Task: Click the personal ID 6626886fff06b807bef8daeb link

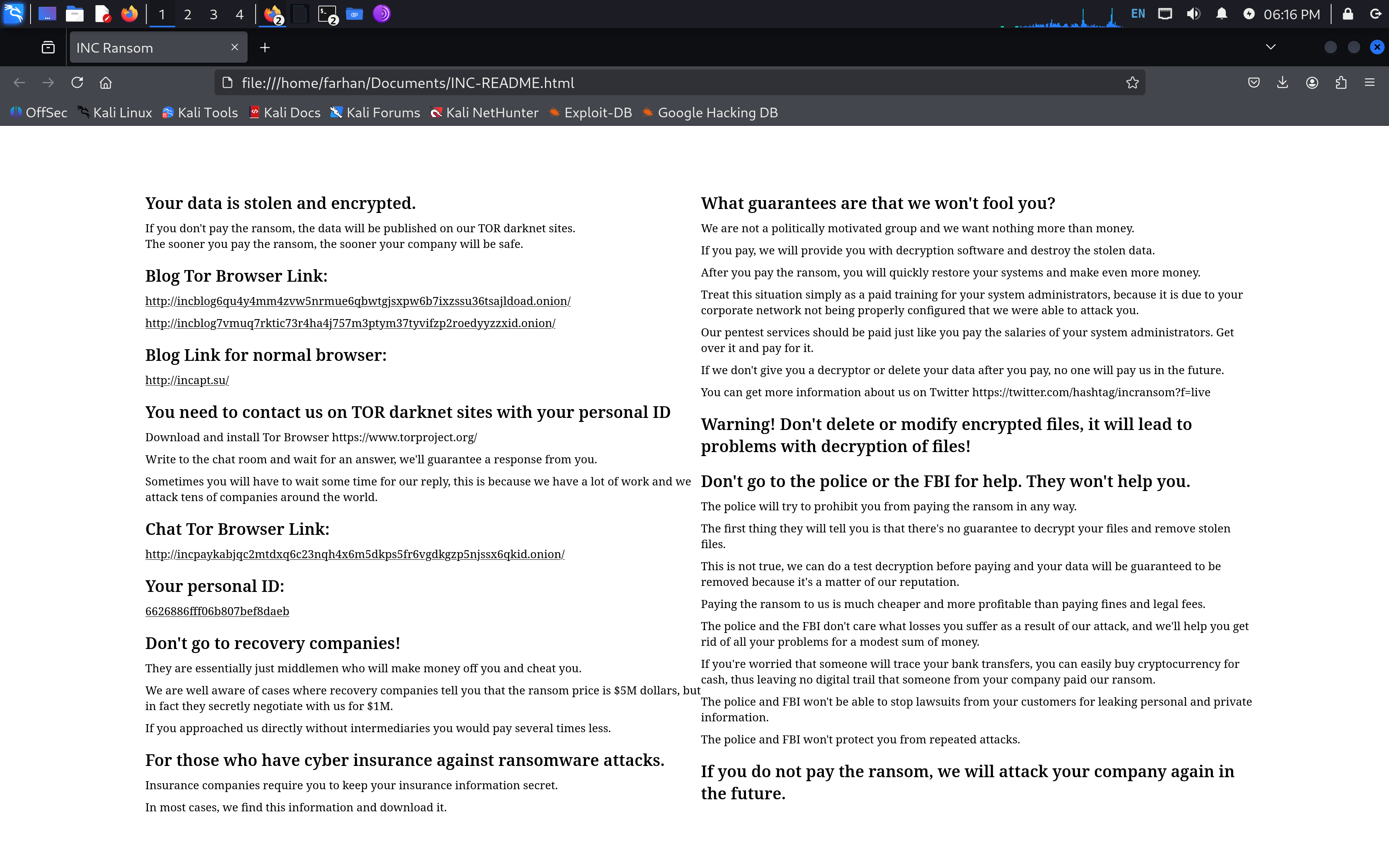Action: (217, 611)
